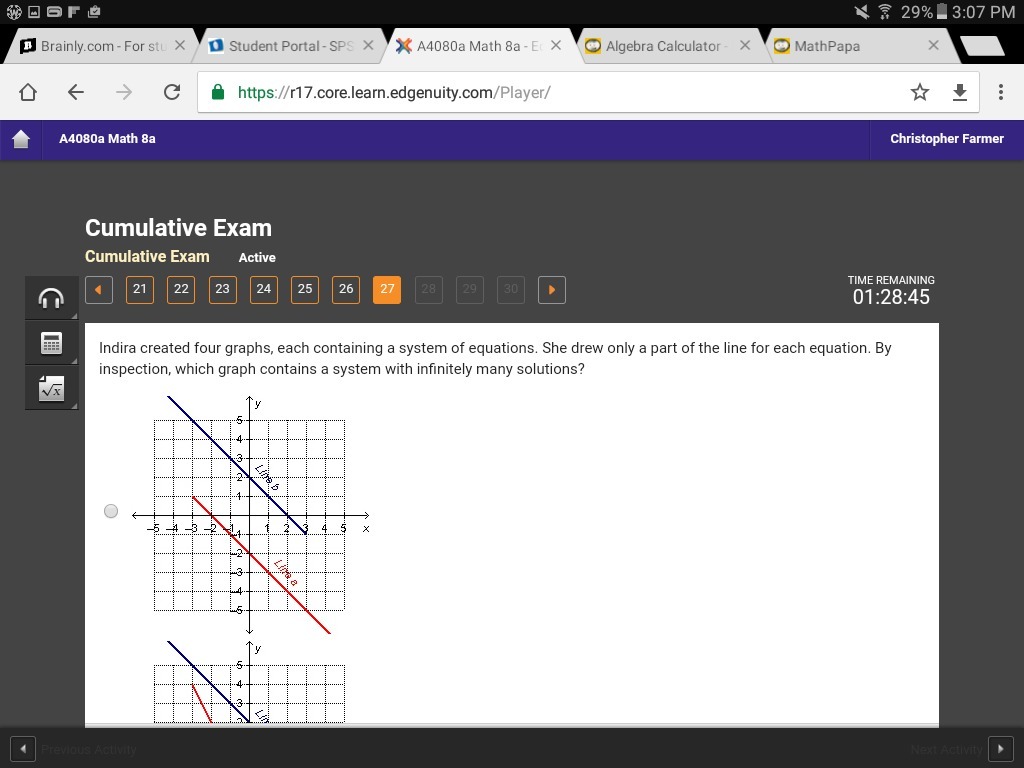Click the download icon in address bar
Screen dimensions: 1024x768
[959, 92]
